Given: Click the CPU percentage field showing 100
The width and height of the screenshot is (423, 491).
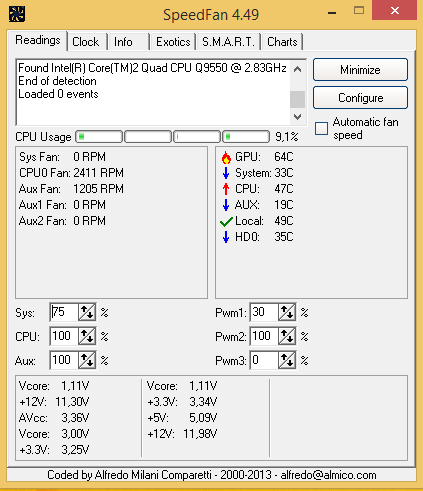Looking at the screenshot, I should [64, 336].
